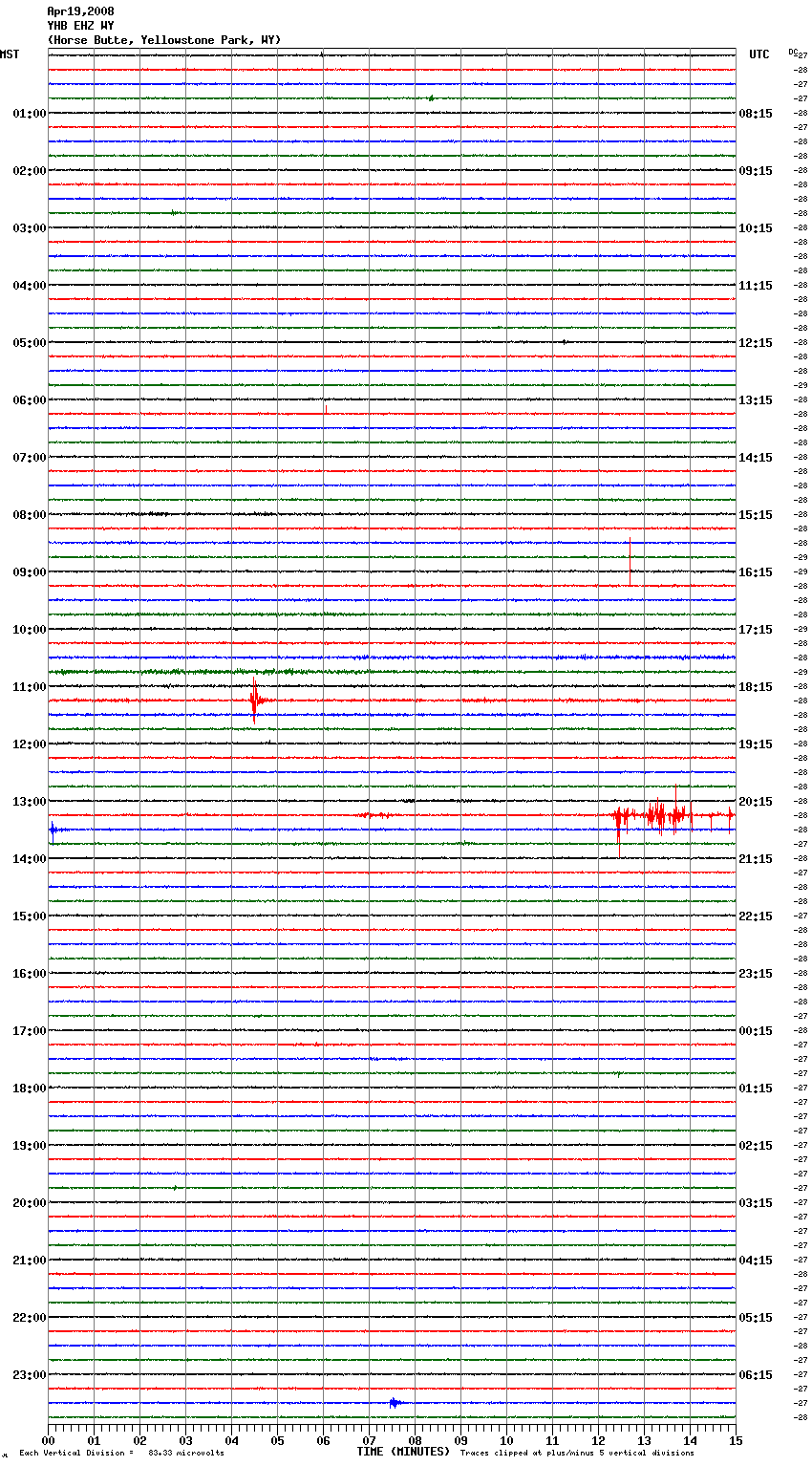This screenshot has height=1466, width=812.
Task: Click the 18:15 UTC time label
Action: pyautogui.click(x=756, y=687)
